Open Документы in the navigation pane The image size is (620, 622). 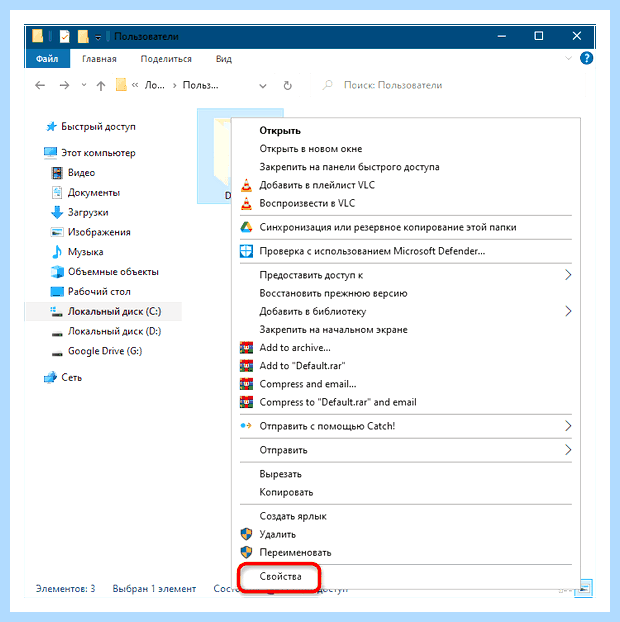click(x=94, y=192)
